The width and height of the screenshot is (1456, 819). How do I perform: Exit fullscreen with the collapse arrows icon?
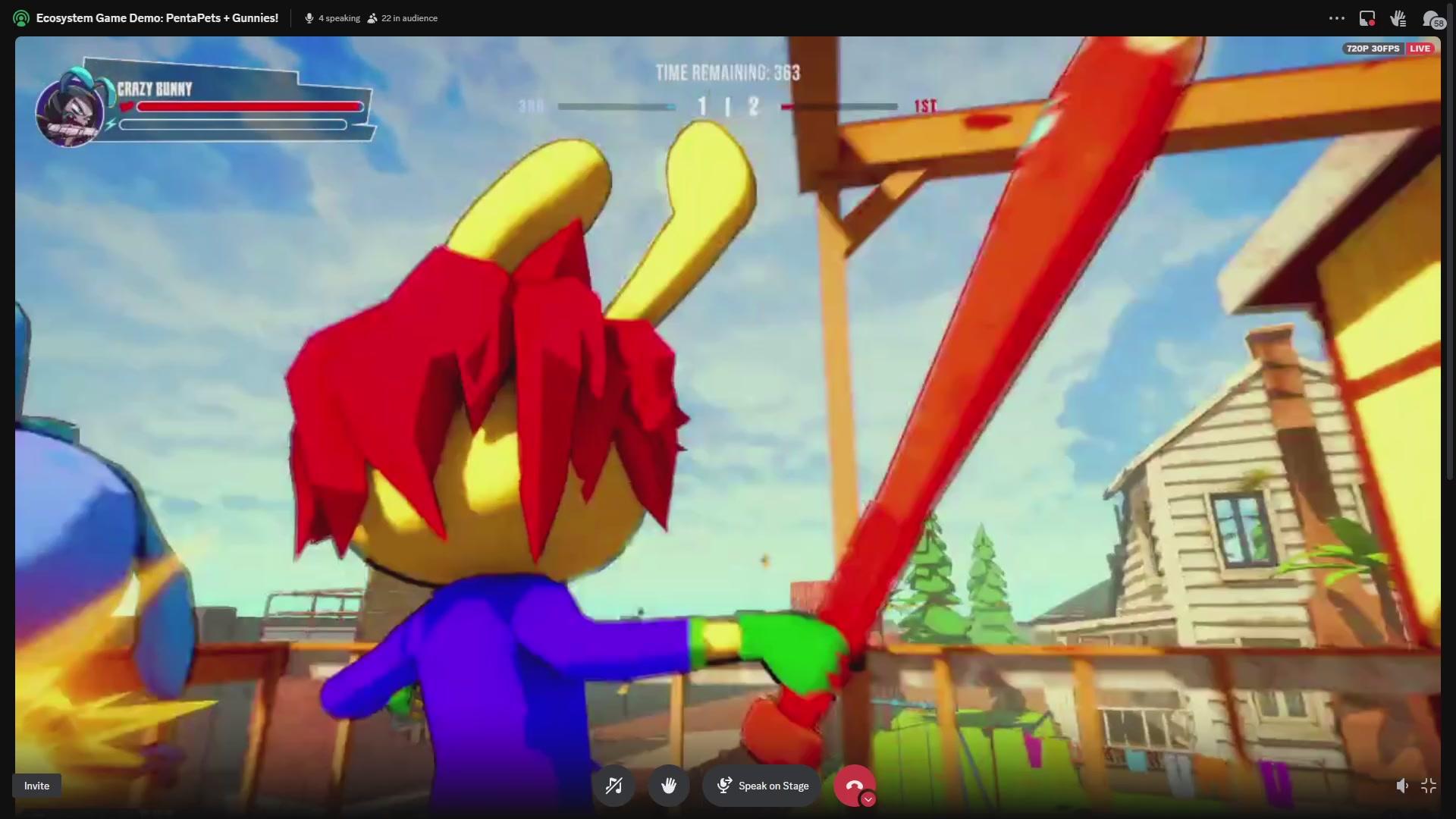point(1429,786)
